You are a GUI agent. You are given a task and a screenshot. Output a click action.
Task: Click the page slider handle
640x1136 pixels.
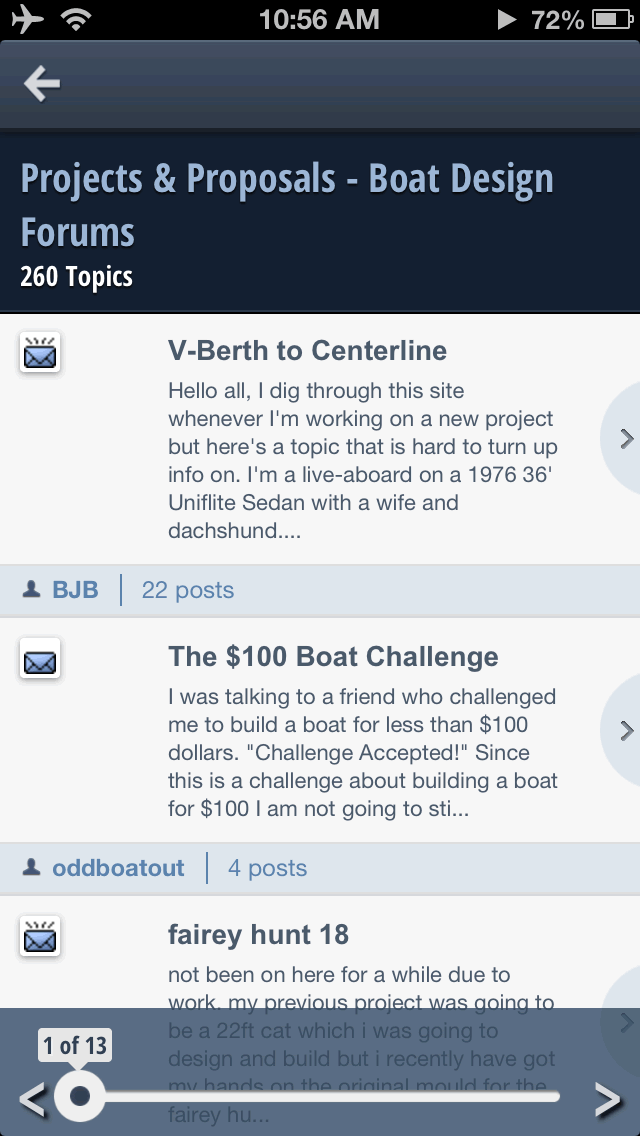coord(80,1096)
